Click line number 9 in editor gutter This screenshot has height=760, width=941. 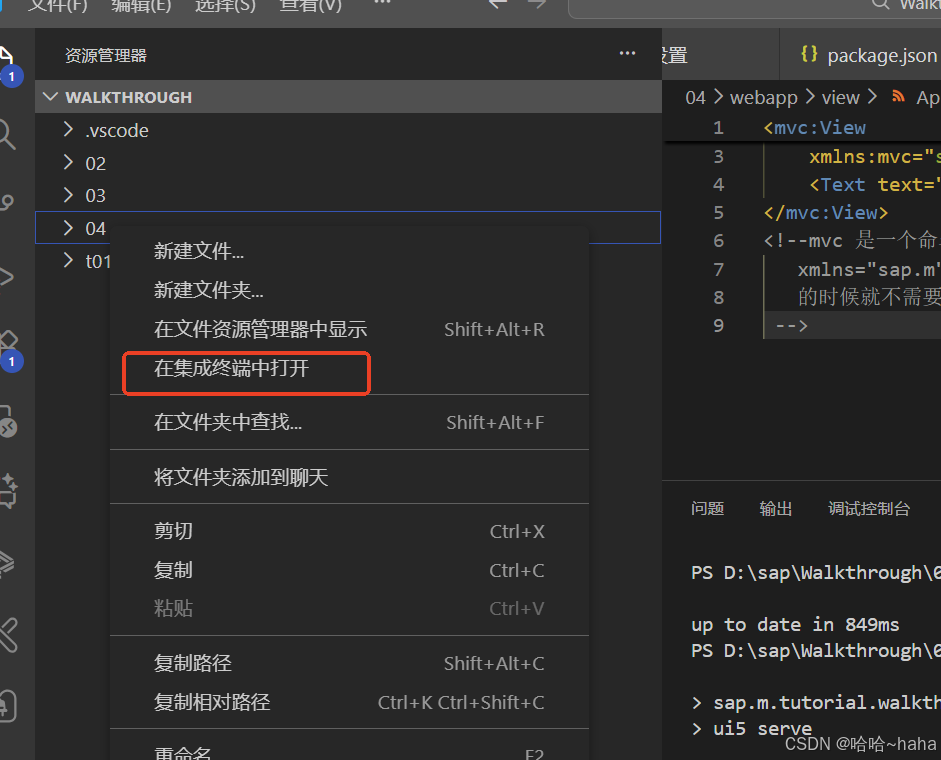(x=718, y=325)
